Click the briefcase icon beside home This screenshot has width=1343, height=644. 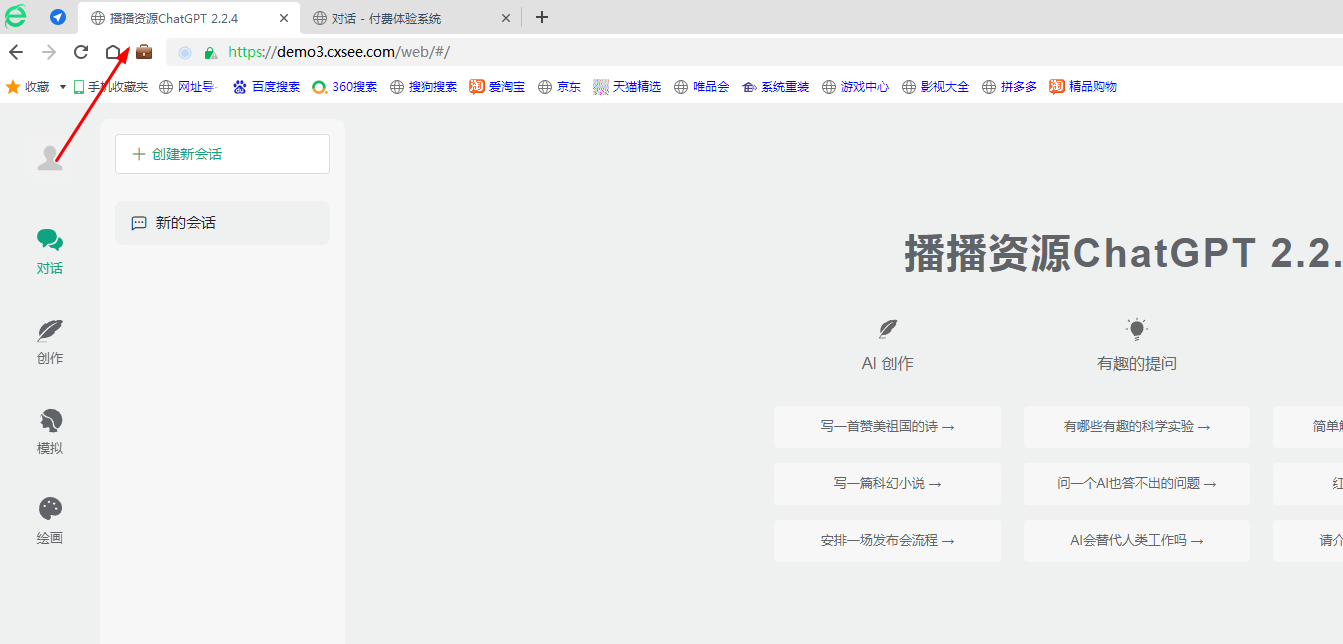pos(144,52)
